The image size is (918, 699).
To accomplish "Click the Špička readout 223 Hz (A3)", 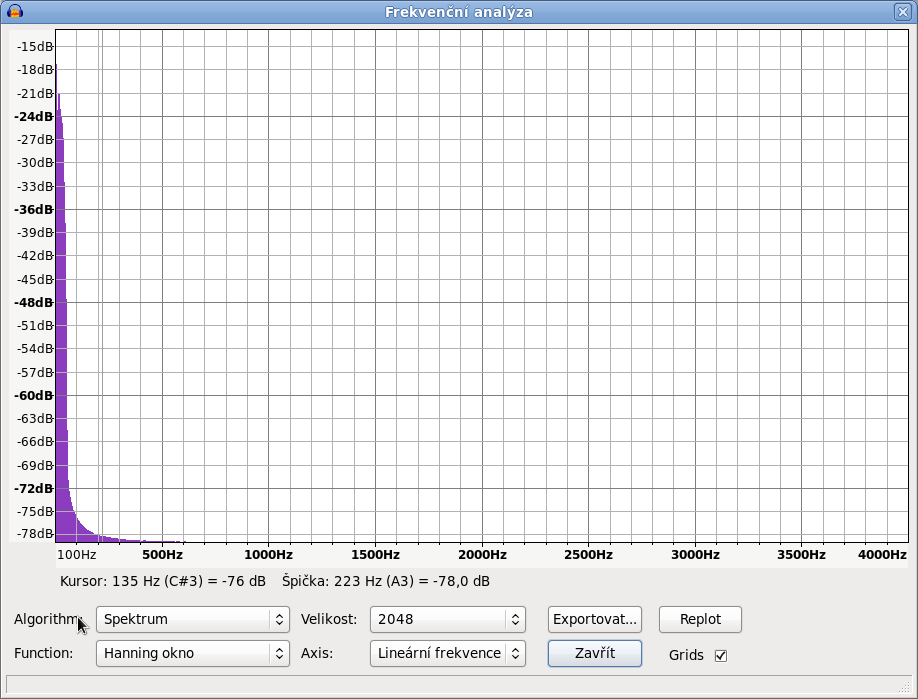I will (x=386, y=581).
